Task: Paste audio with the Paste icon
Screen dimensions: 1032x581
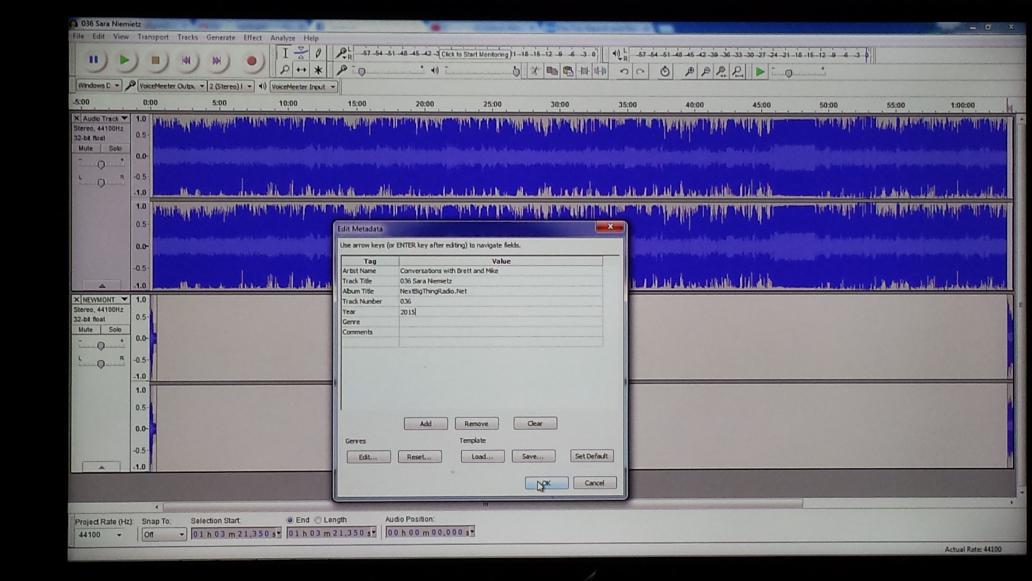Action: (567, 70)
